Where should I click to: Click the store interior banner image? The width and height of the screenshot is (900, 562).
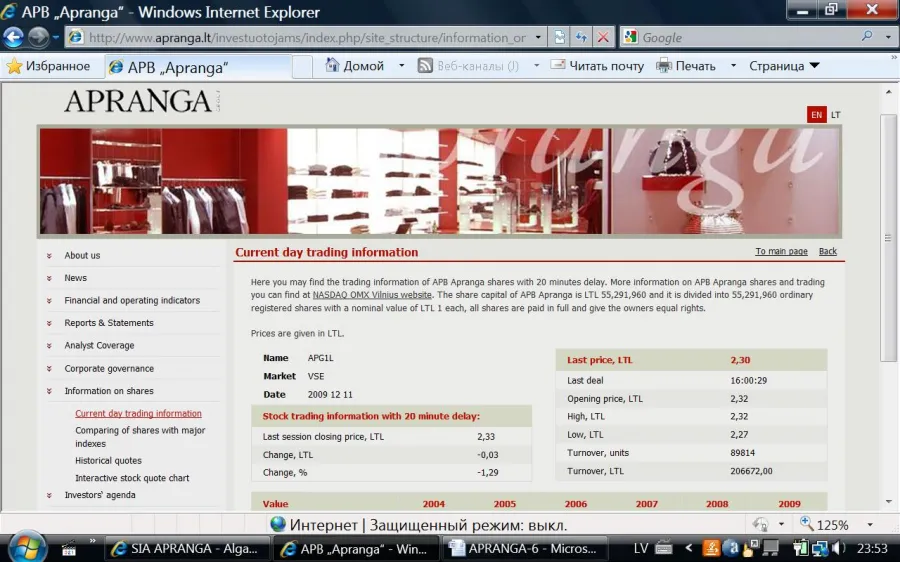click(440, 181)
